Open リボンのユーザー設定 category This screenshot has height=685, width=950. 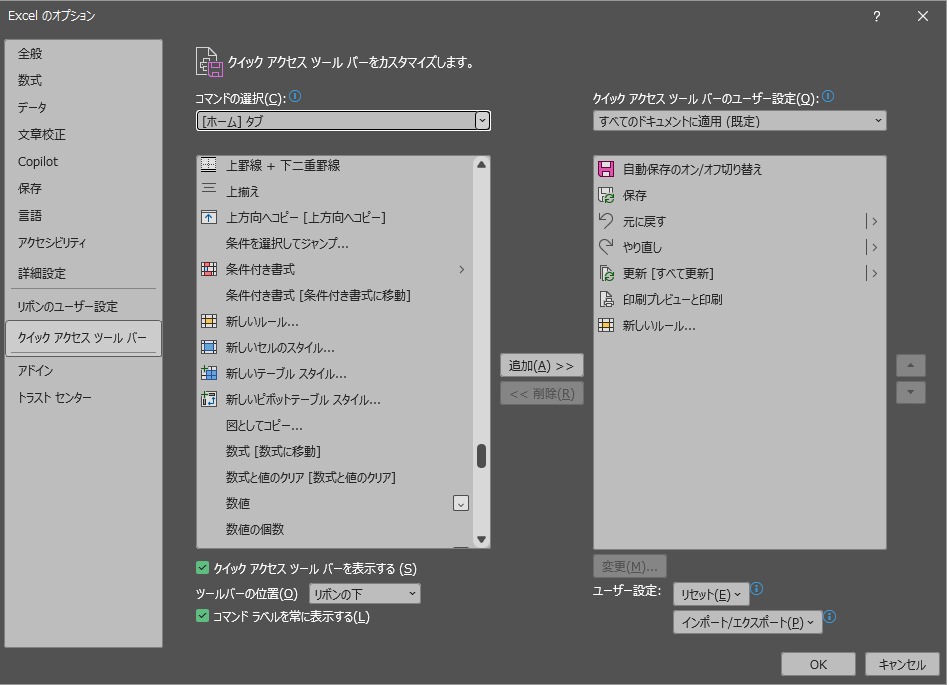83,306
